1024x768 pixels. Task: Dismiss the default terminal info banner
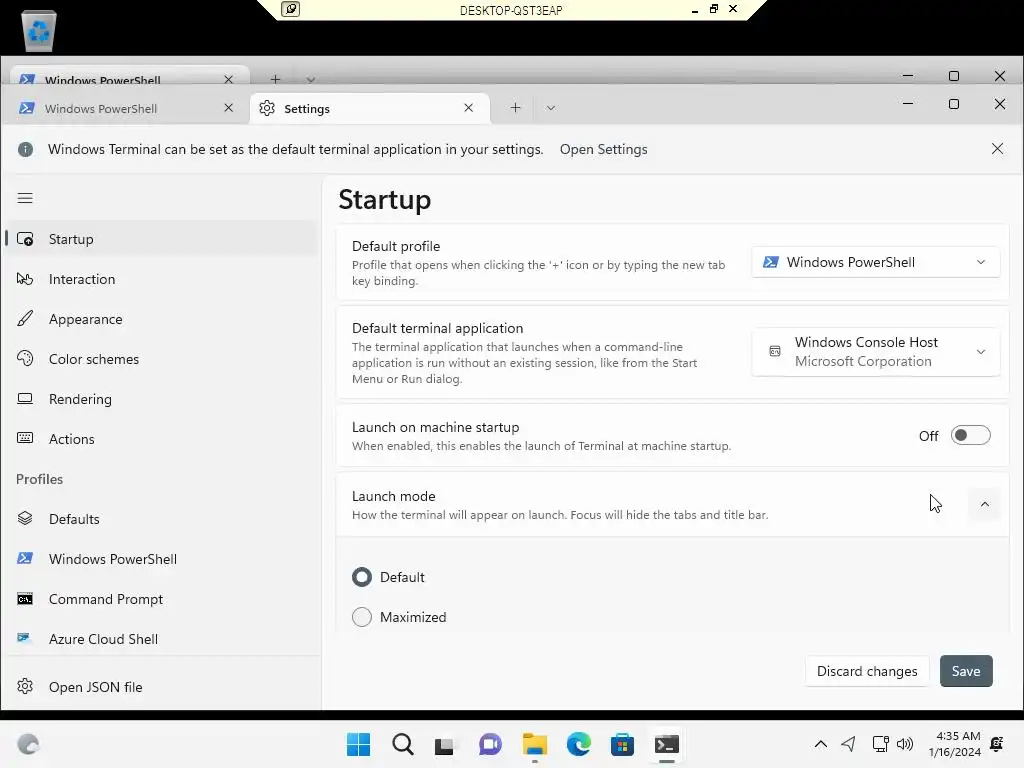997,149
